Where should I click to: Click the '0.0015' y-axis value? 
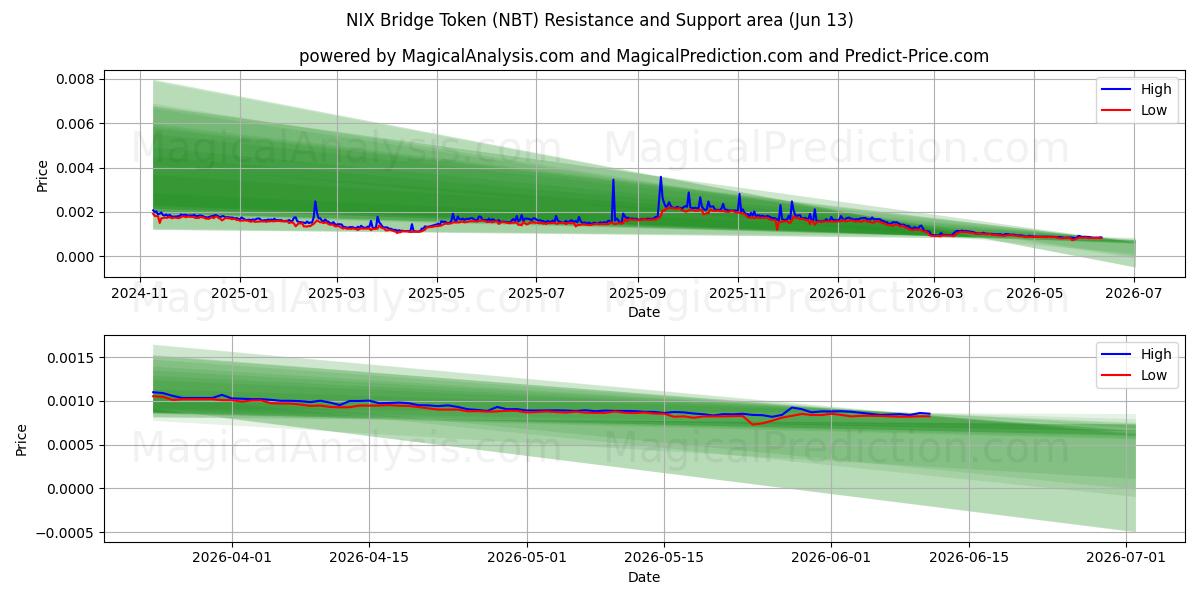click(x=72, y=357)
